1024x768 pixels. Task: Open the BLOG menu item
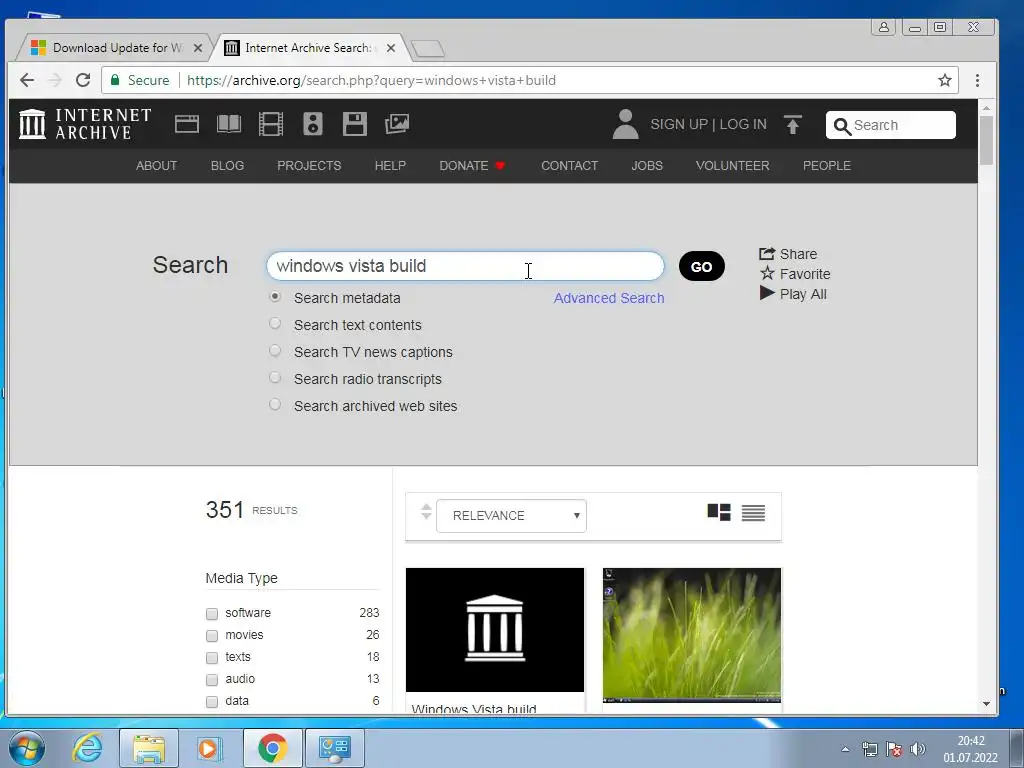(227, 166)
